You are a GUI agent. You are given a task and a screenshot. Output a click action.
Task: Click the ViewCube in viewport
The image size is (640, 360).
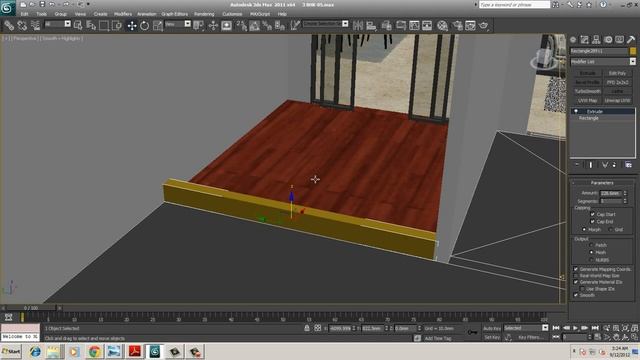(544, 58)
